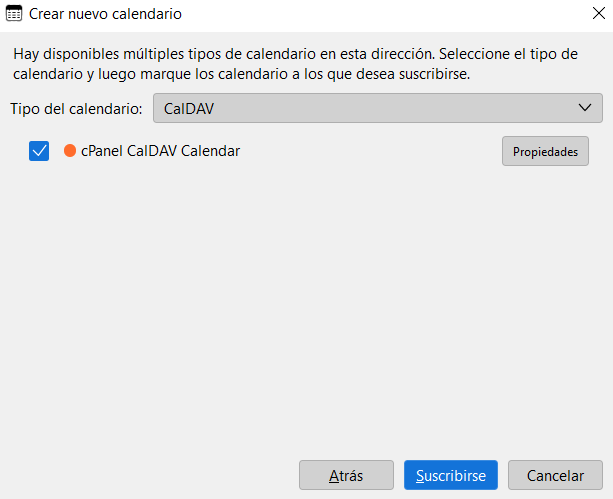613x499 pixels.
Task: Cancel the new calendar dialog
Action: (555, 475)
